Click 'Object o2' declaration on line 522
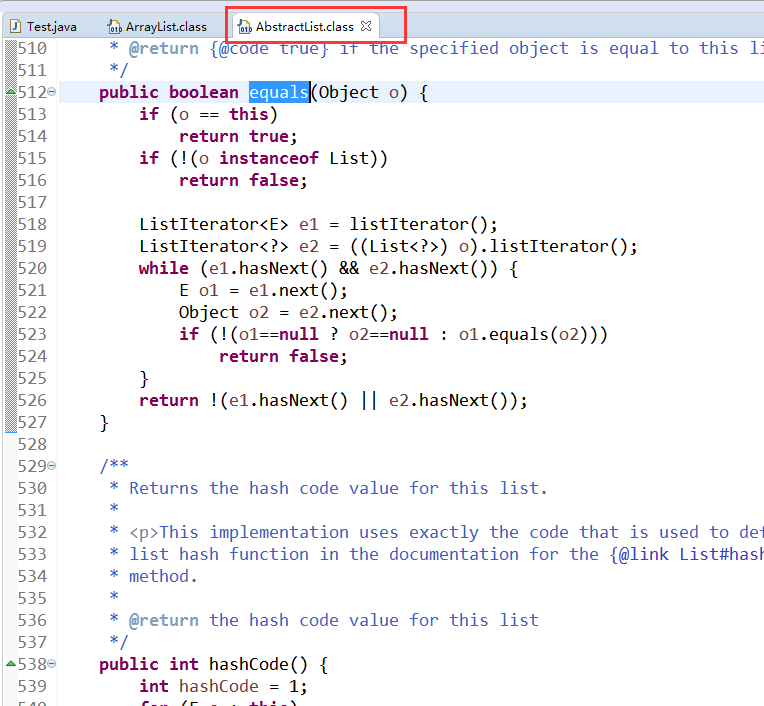Screen dimensions: 764x706 [224, 312]
